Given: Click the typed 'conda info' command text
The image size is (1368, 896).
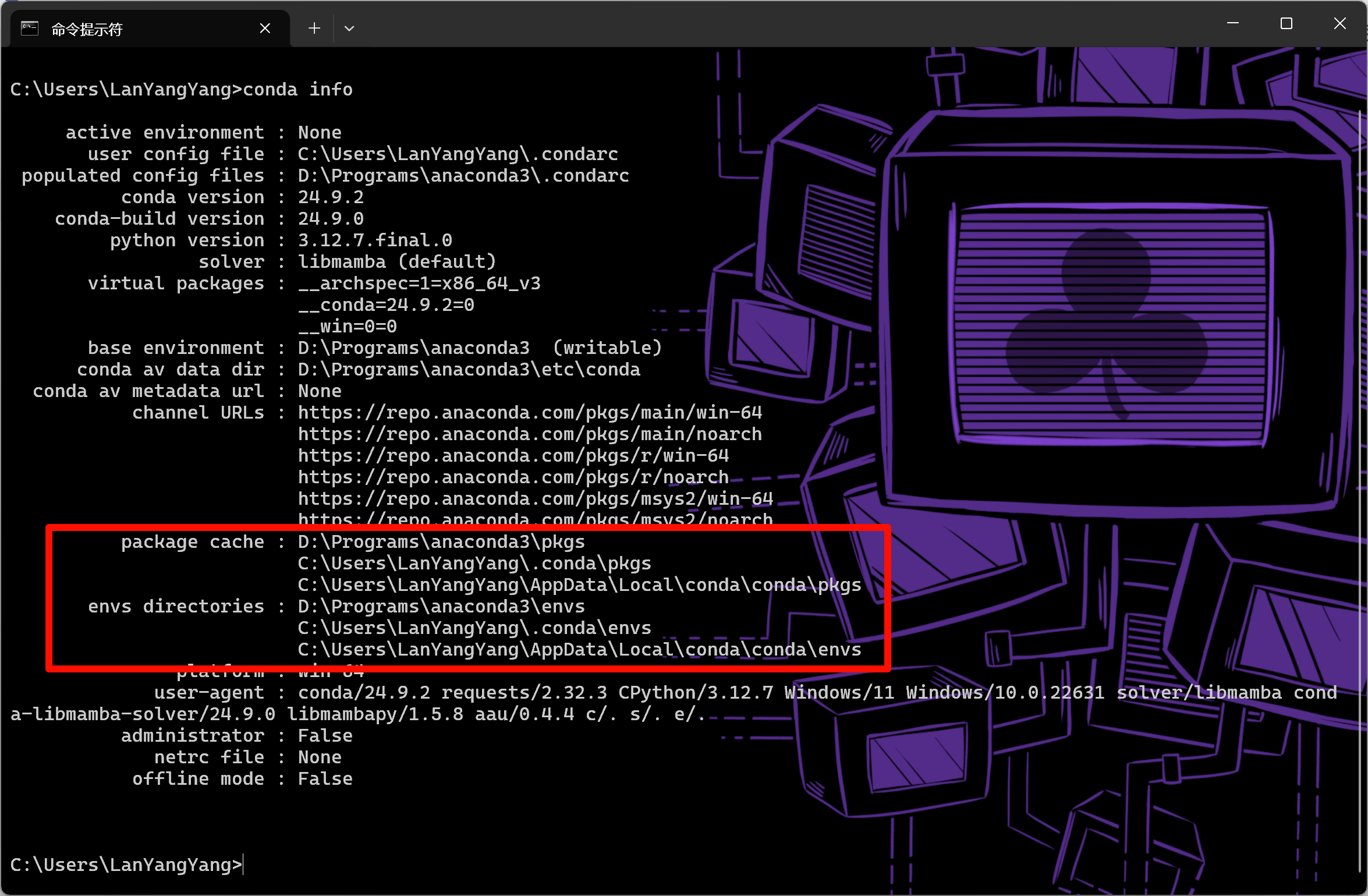Looking at the screenshot, I should tap(297, 90).
